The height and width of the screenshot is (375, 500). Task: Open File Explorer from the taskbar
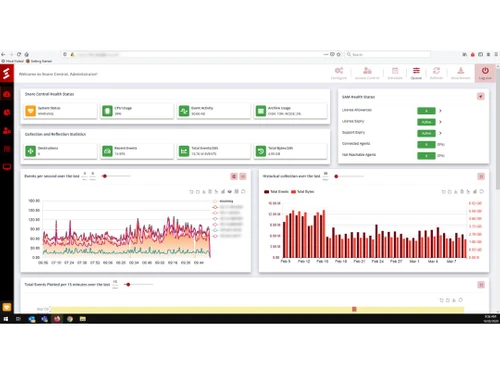click(83, 319)
